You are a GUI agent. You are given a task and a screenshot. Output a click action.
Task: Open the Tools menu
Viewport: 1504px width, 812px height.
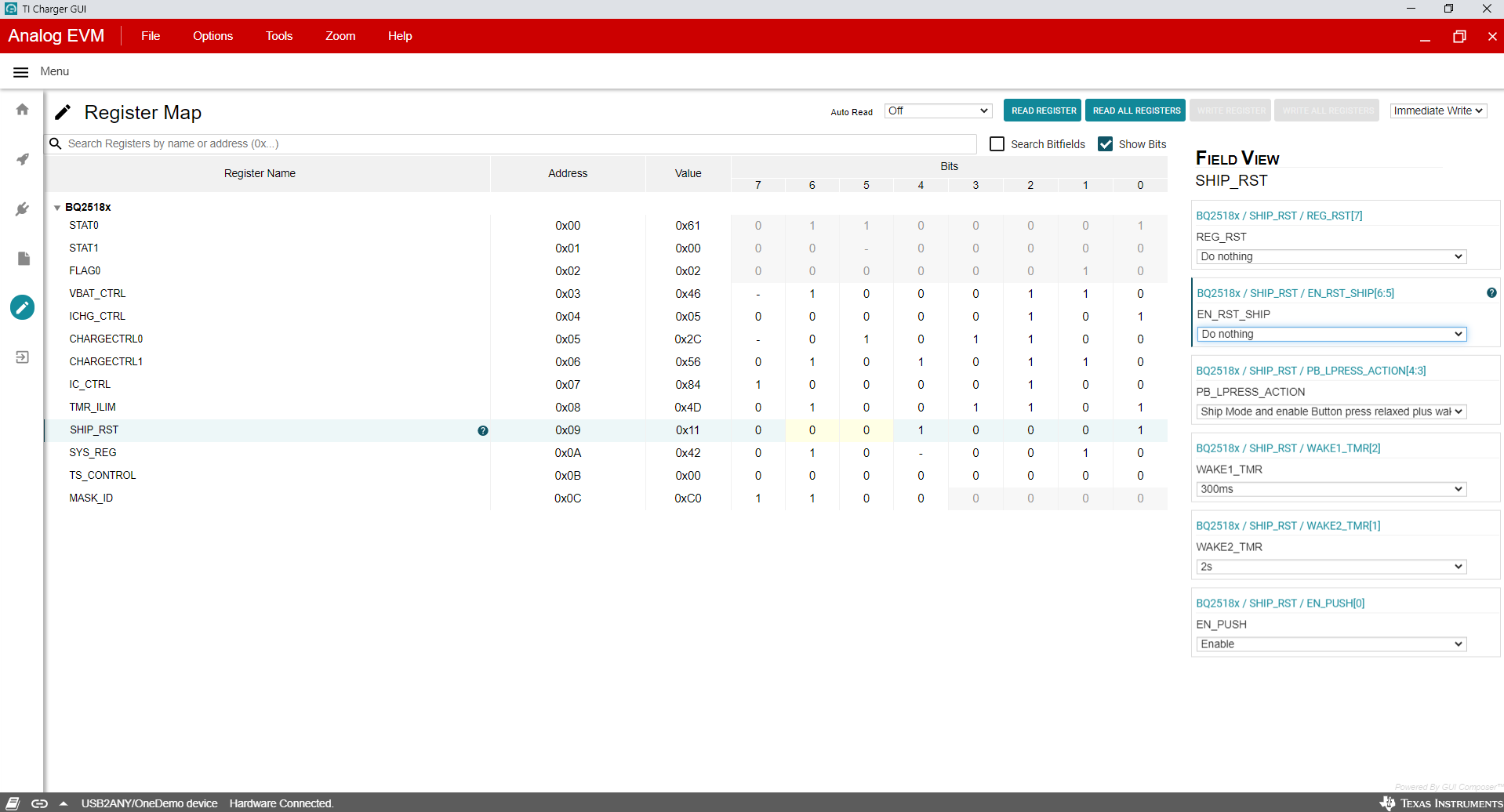pyautogui.click(x=278, y=36)
